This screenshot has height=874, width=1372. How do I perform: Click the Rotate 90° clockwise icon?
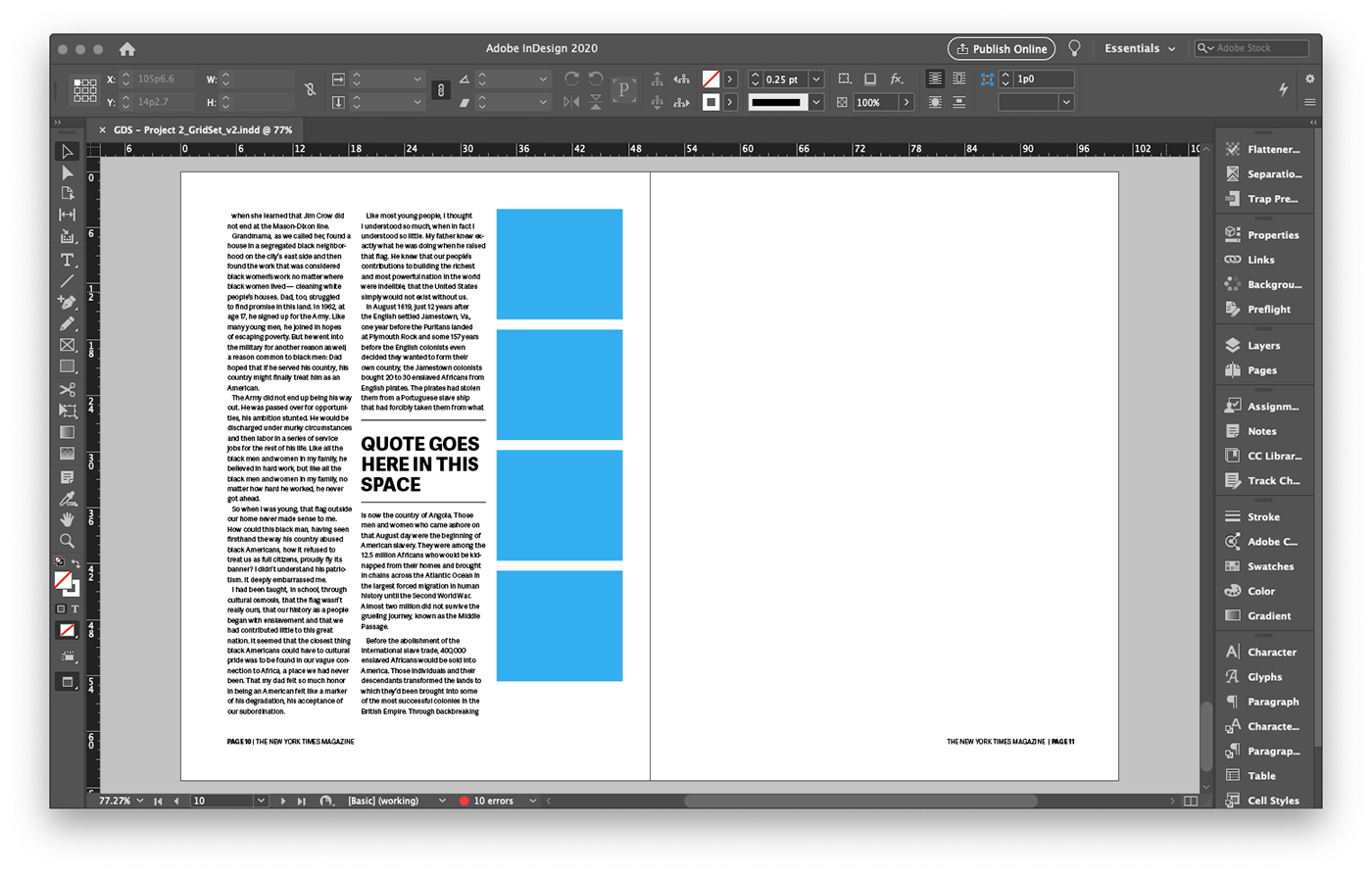(x=571, y=78)
